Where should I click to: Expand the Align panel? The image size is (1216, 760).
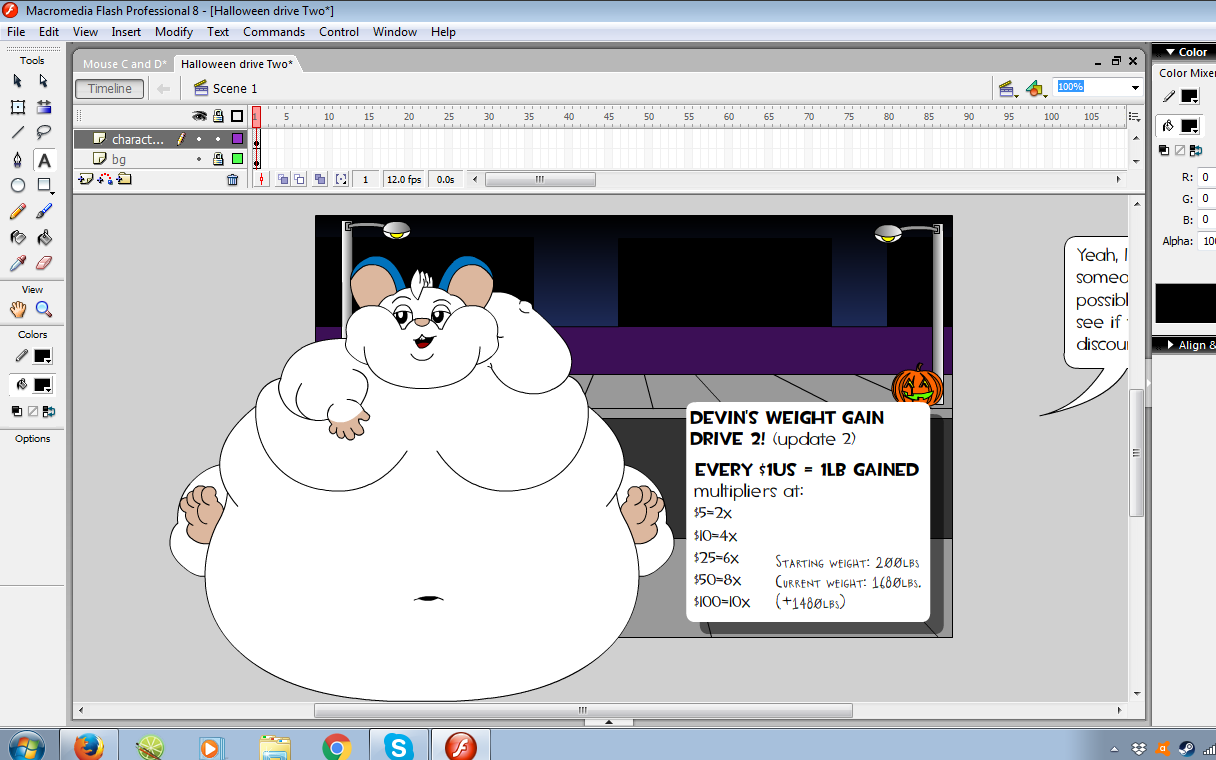(1169, 345)
